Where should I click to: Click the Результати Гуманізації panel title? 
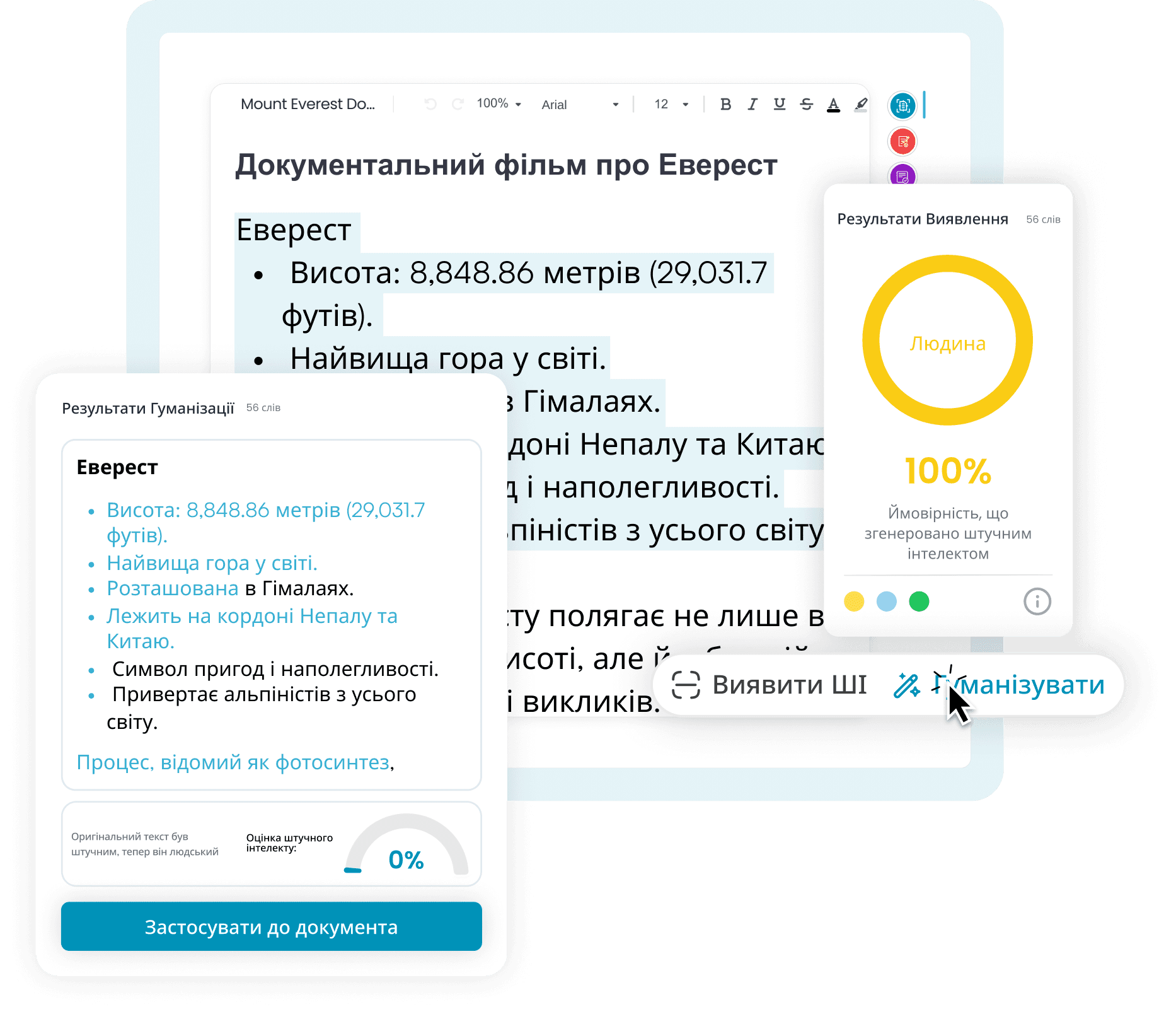(148, 409)
